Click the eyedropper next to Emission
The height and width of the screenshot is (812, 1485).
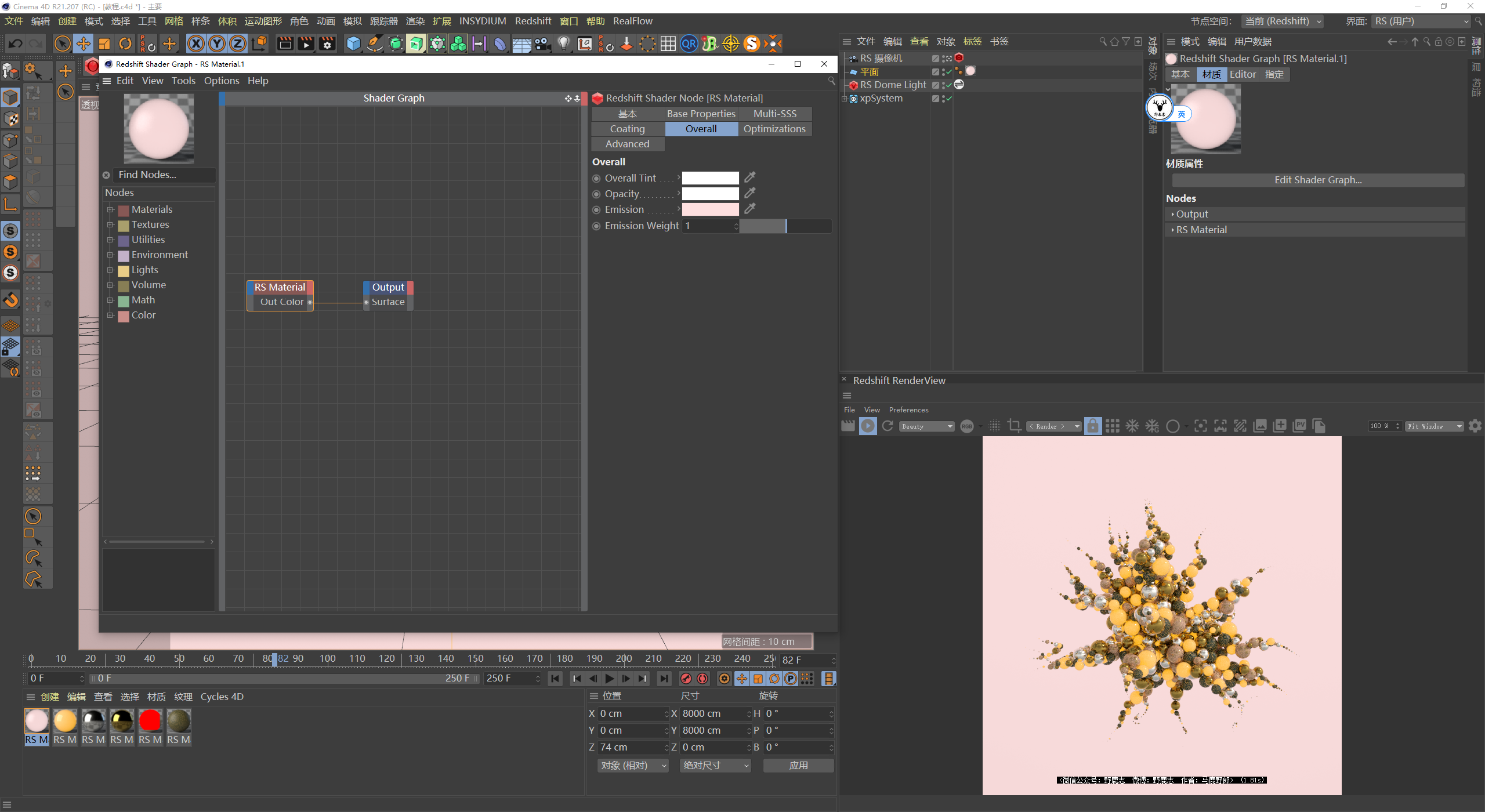click(x=750, y=209)
